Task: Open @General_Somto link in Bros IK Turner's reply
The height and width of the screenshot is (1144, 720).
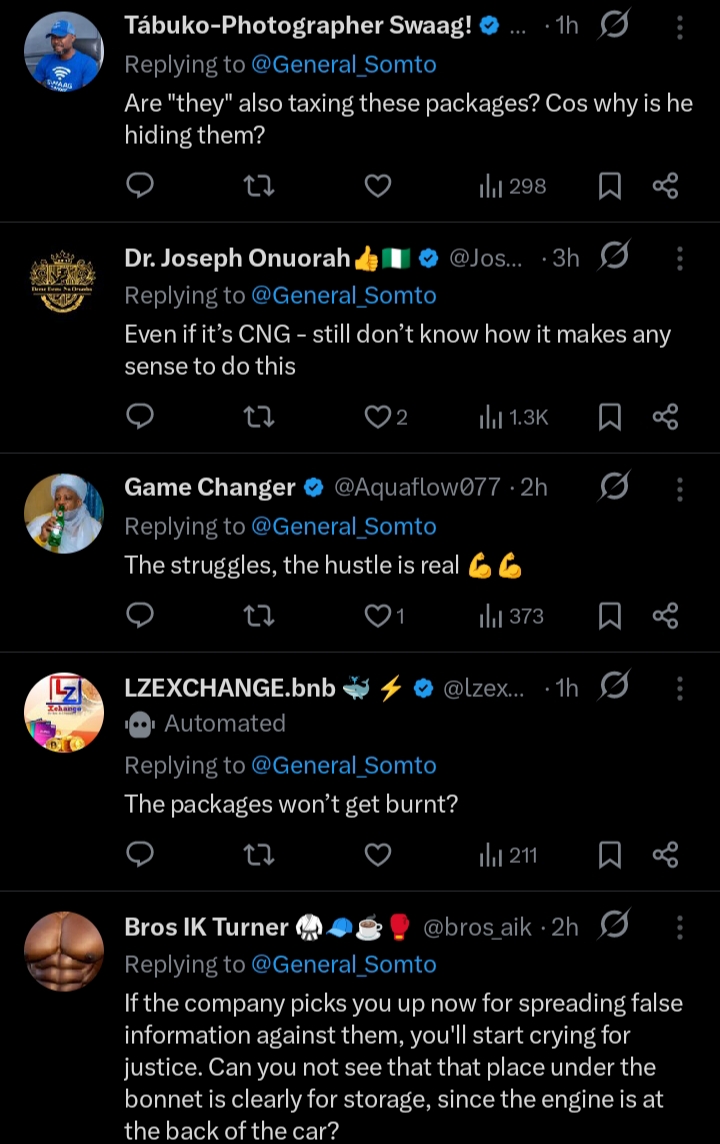Action: point(343,964)
